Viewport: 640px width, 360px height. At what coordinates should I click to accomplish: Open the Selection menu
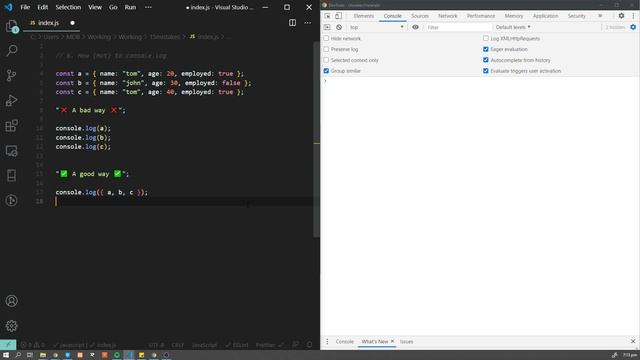[x=68, y=7]
